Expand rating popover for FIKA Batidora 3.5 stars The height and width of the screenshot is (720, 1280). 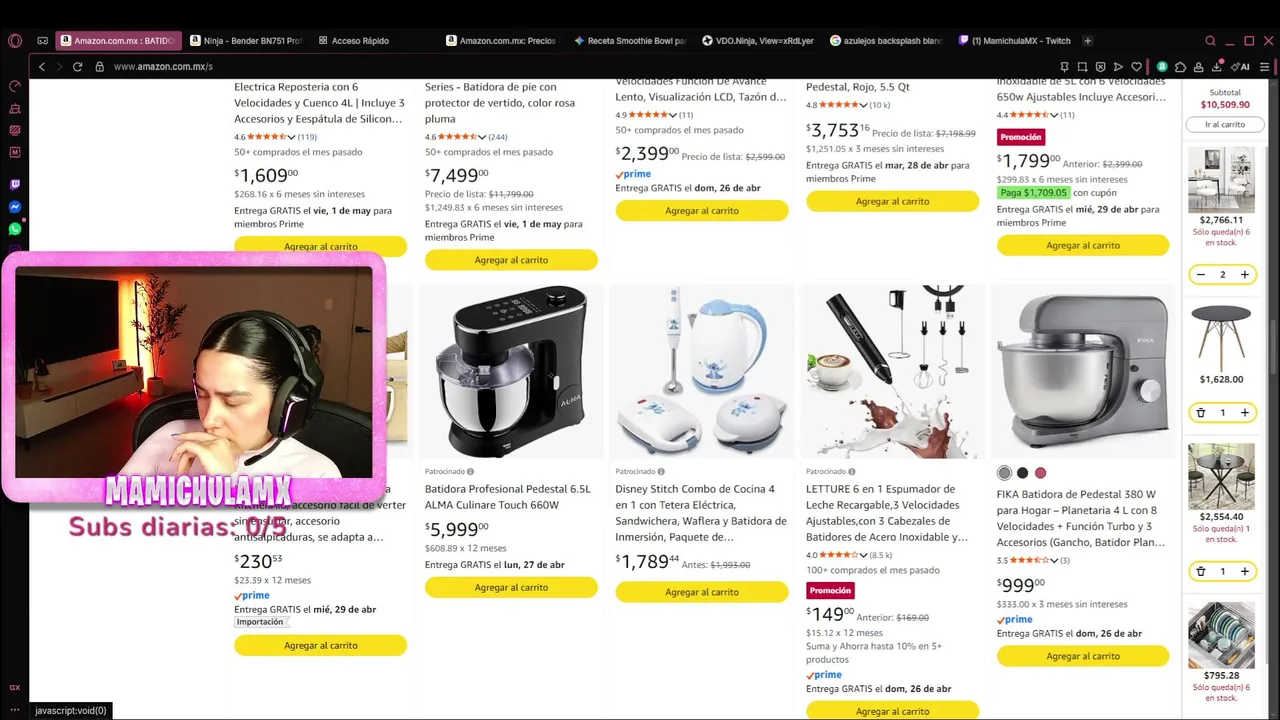pyautogui.click(x=1053, y=560)
